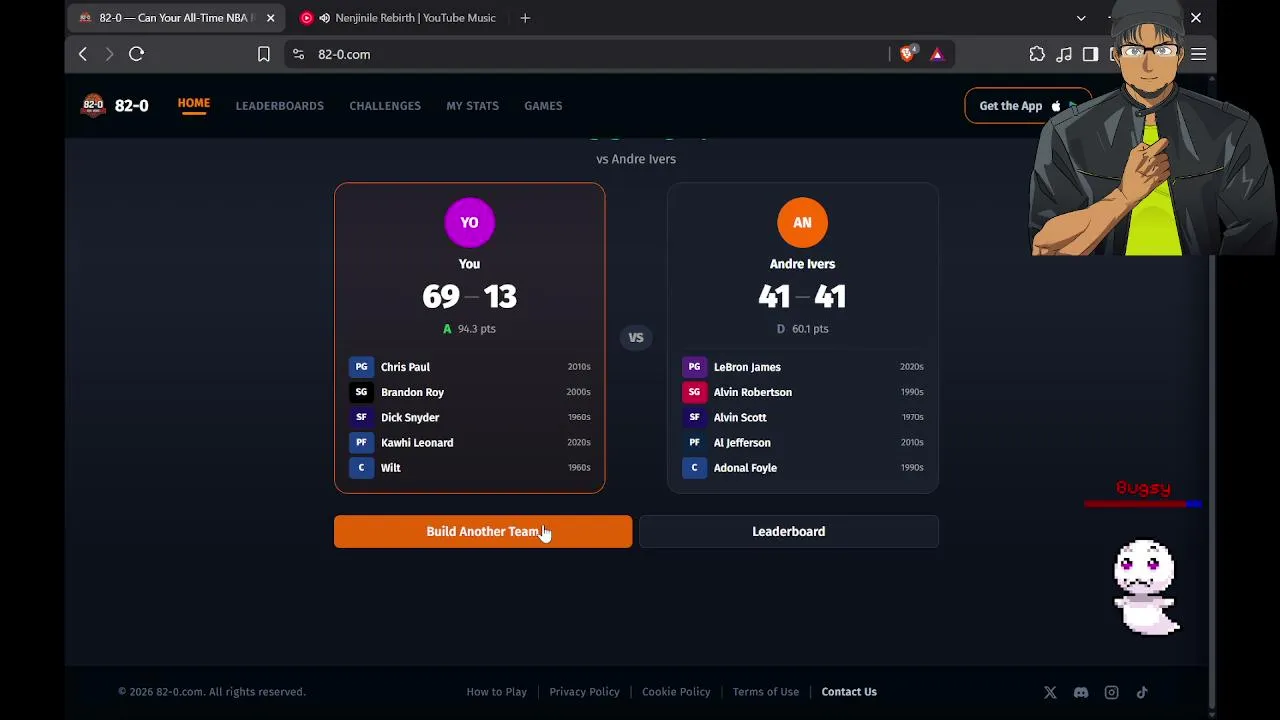Click the SG badge beside Alvin Robertson
Image resolution: width=1280 pixels, height=720 pixels.
(694, 392)
